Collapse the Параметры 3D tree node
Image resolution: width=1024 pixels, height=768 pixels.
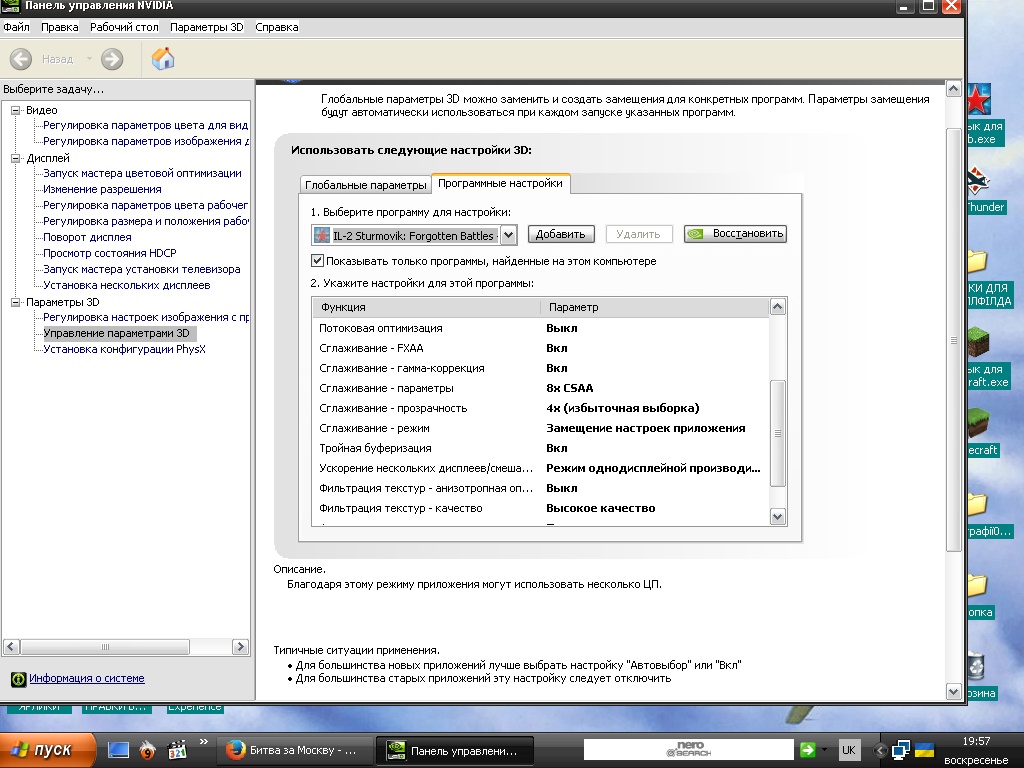tap(16, 302)
